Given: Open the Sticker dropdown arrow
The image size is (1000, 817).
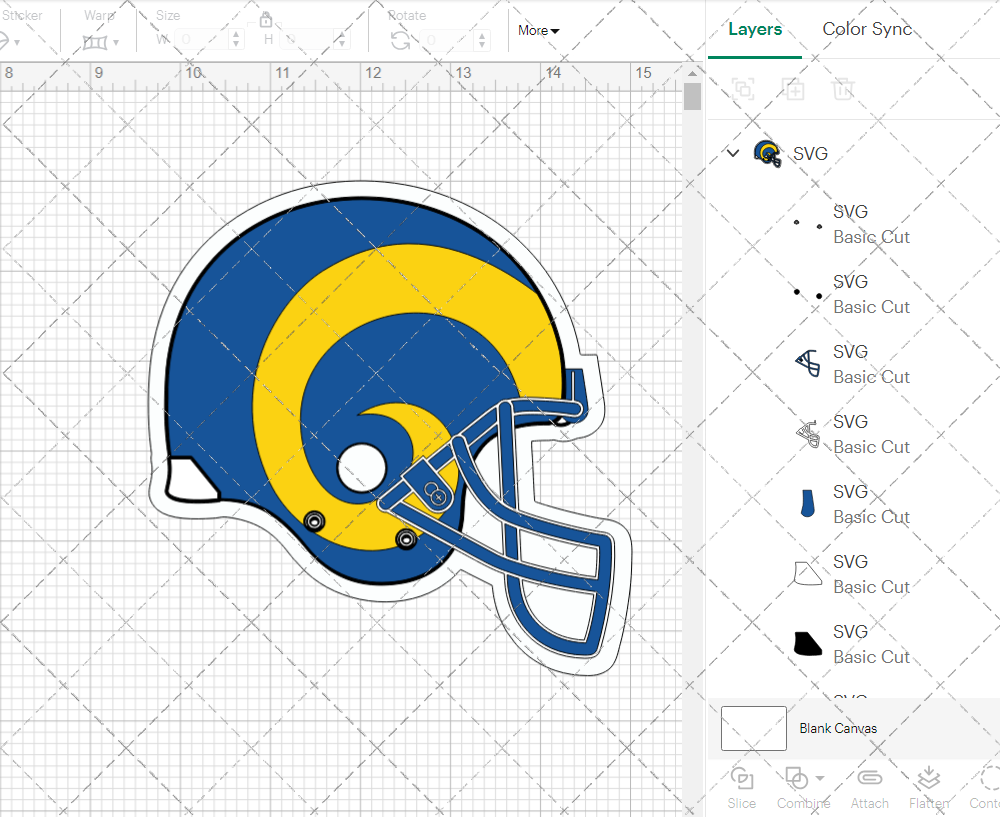Looking at the screenshot, I should click(x=17, y=43).
